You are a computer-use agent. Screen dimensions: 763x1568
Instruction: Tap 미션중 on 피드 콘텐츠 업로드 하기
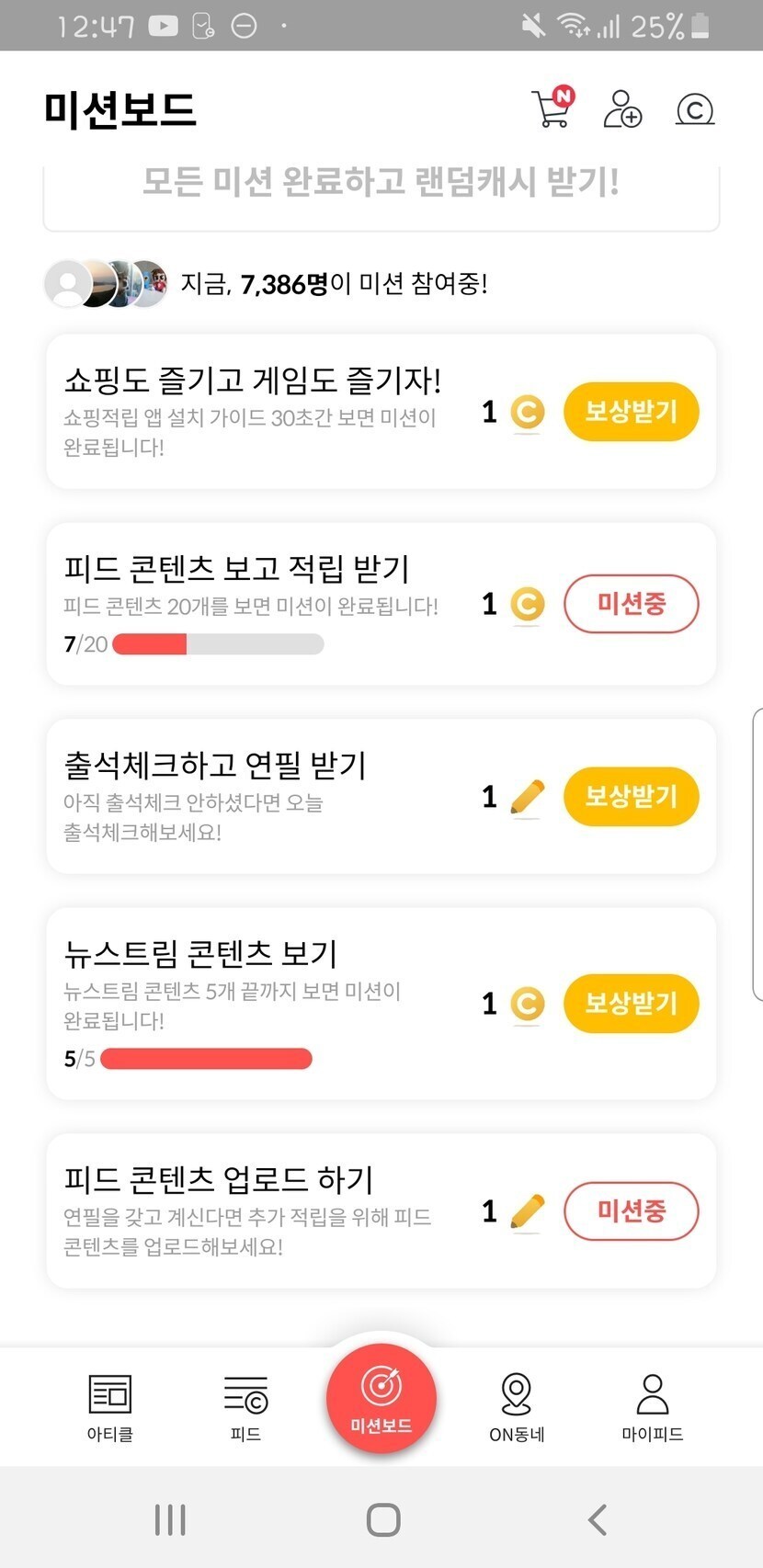(x=631, y=1211)
